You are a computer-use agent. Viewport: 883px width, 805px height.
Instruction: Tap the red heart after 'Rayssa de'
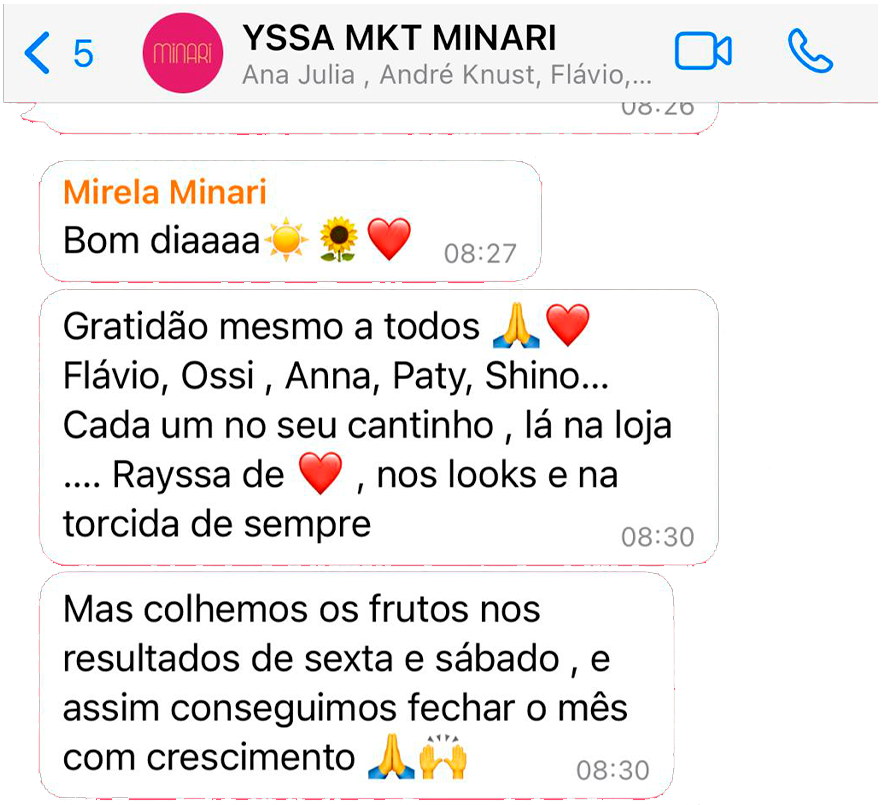(320, 473)
